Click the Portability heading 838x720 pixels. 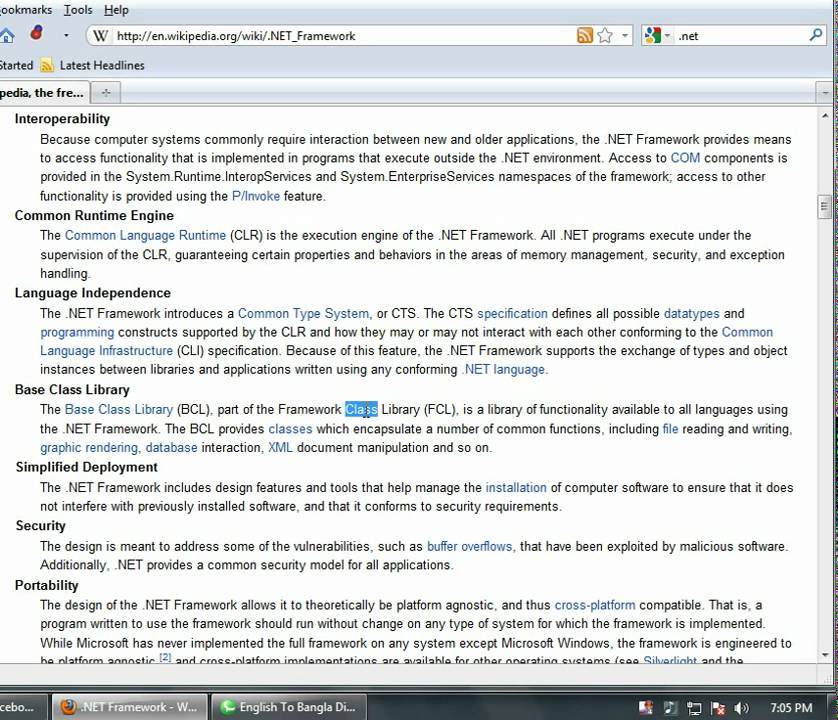click(46, 585)
